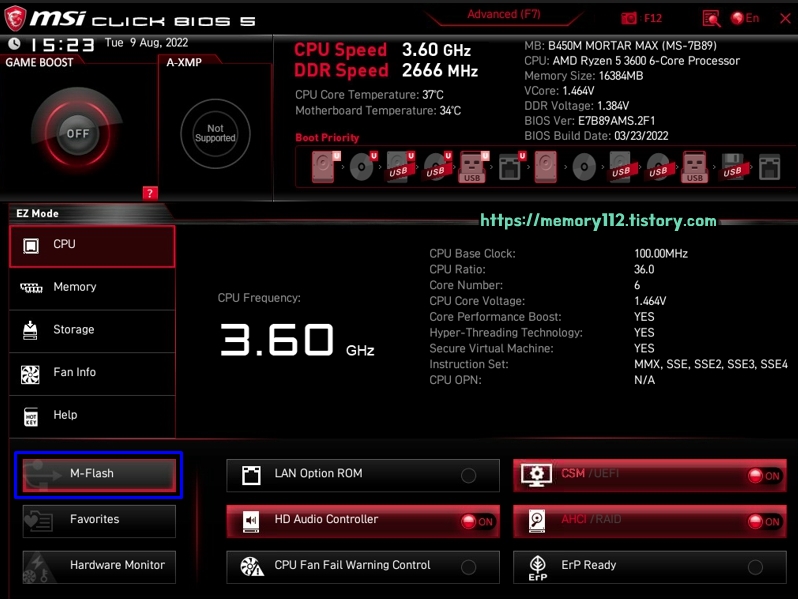Select the legacy USB key boot icon
This screenshot has width=798, height=599.
[x=695, y=166]
